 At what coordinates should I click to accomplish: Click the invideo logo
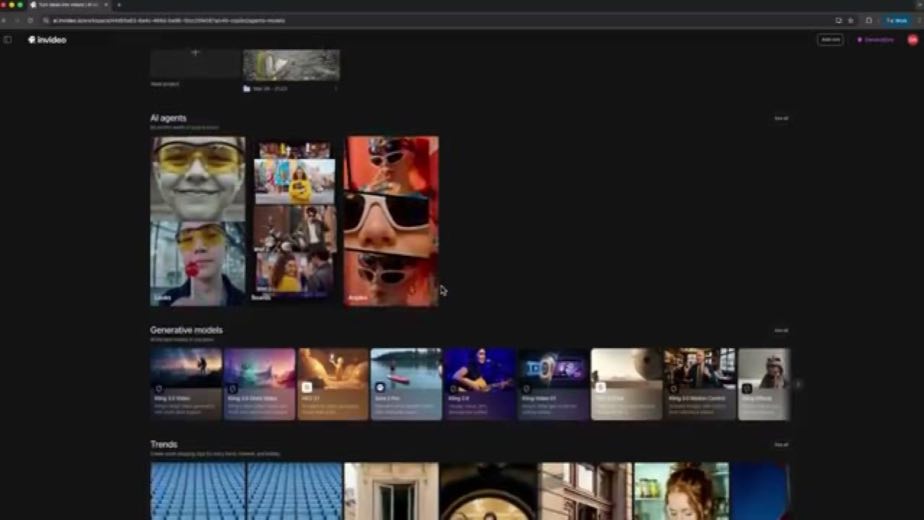coord(47,40)
